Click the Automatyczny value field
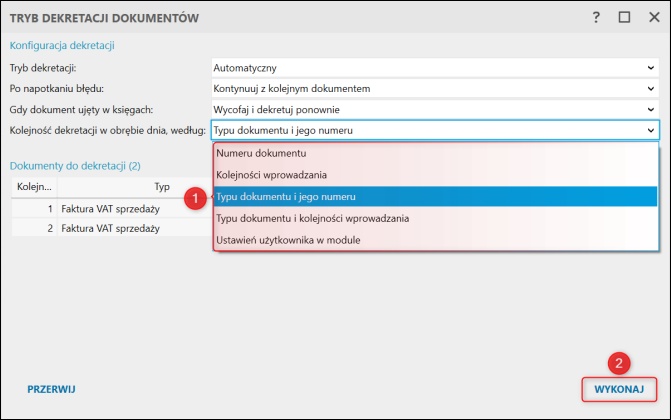Screen dimensions: 671x420 (420, 68)
